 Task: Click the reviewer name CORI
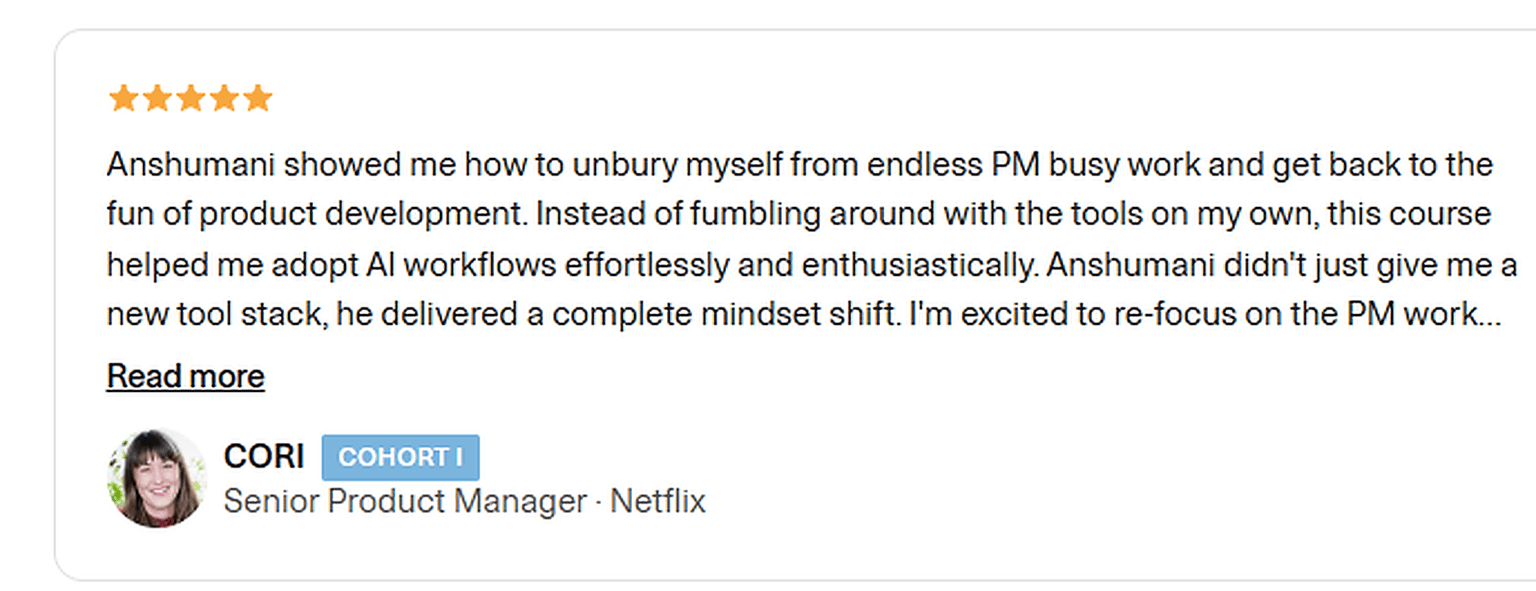[x=263, y=457]
